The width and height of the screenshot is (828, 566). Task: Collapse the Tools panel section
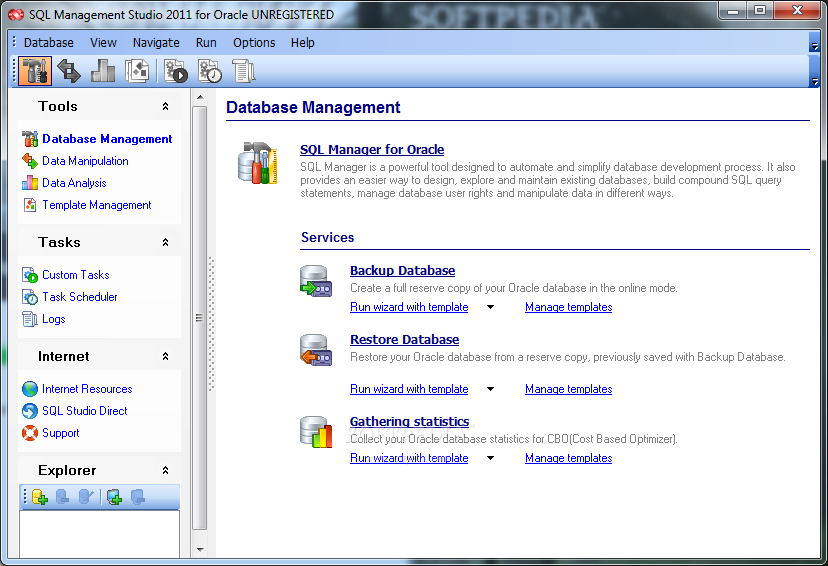point(165,106)
